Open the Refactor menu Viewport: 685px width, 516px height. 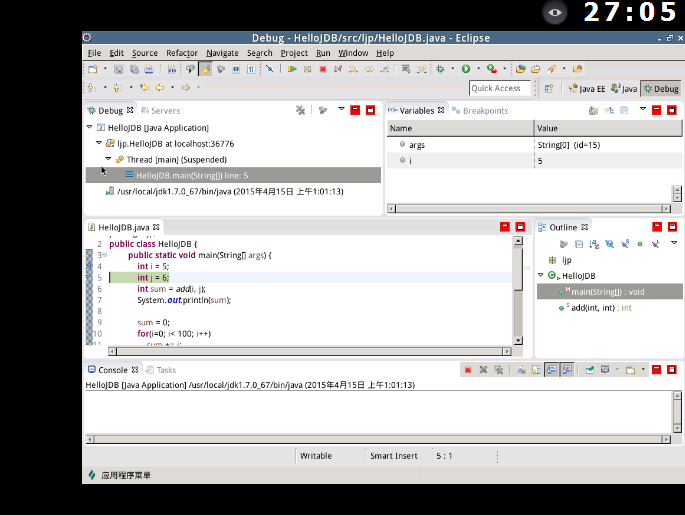[182, 53]
